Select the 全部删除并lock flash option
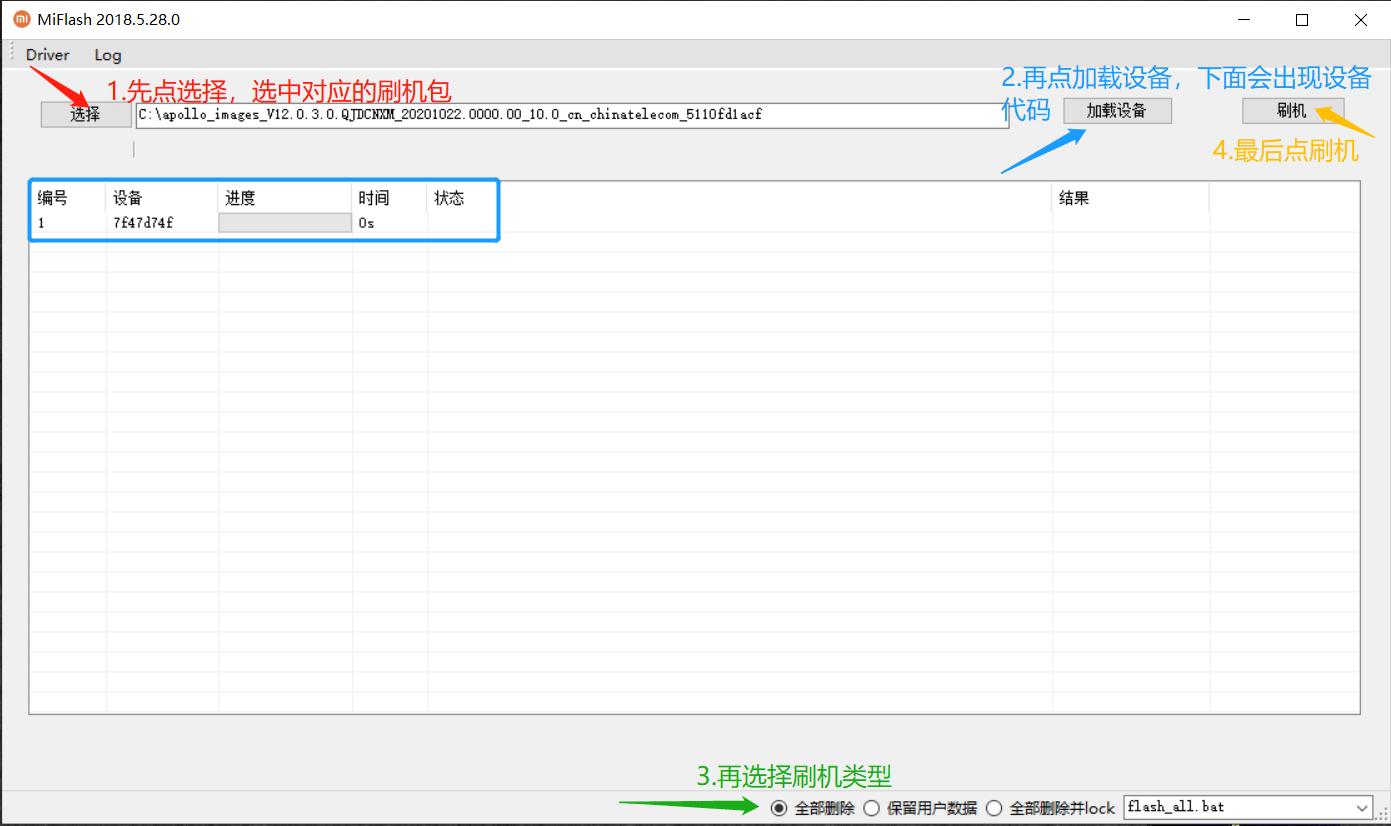Screen dimensions: 1391x826 click(994, 808)
